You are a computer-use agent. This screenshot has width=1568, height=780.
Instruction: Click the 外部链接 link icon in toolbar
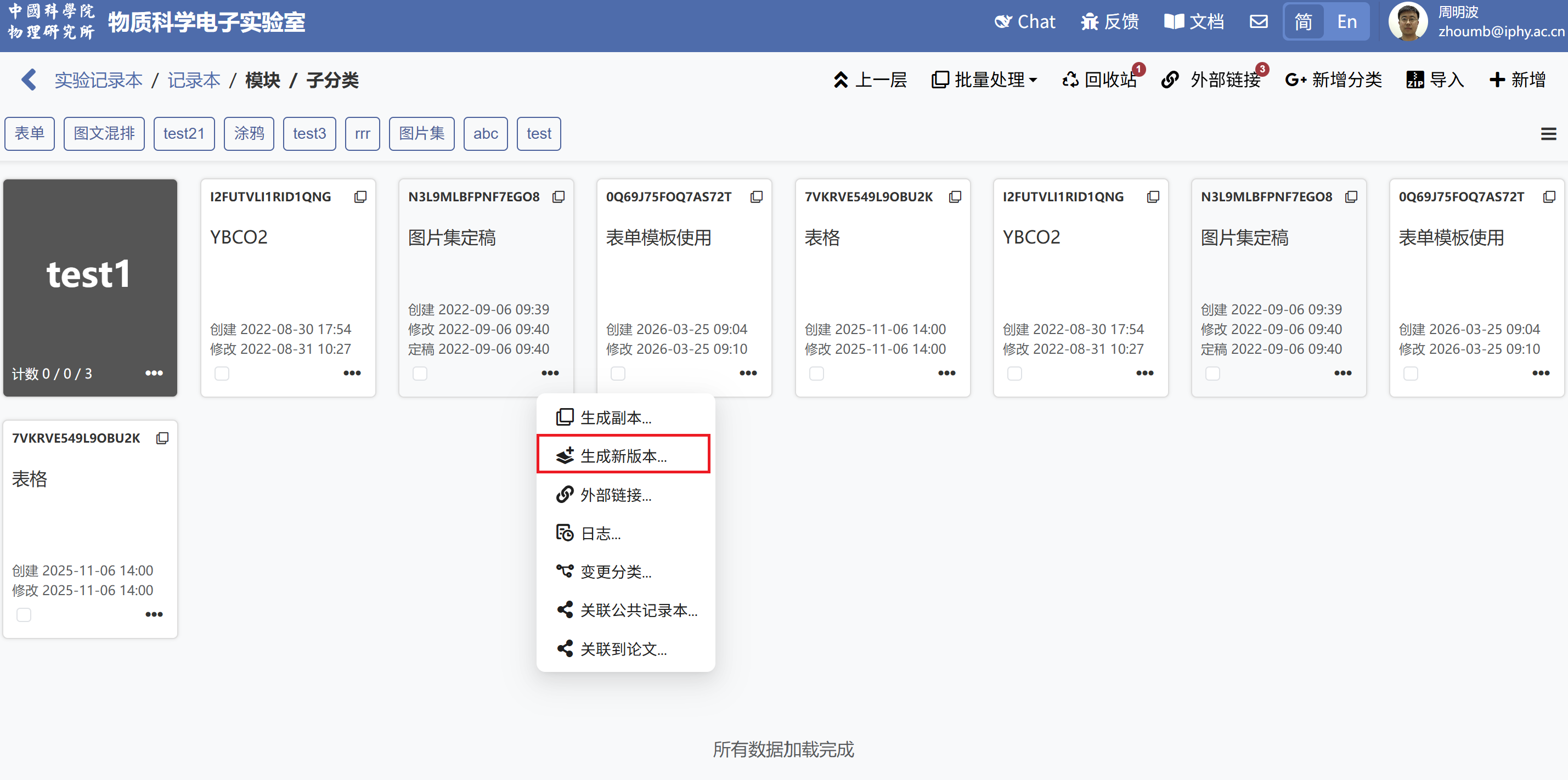(1170, 80)
